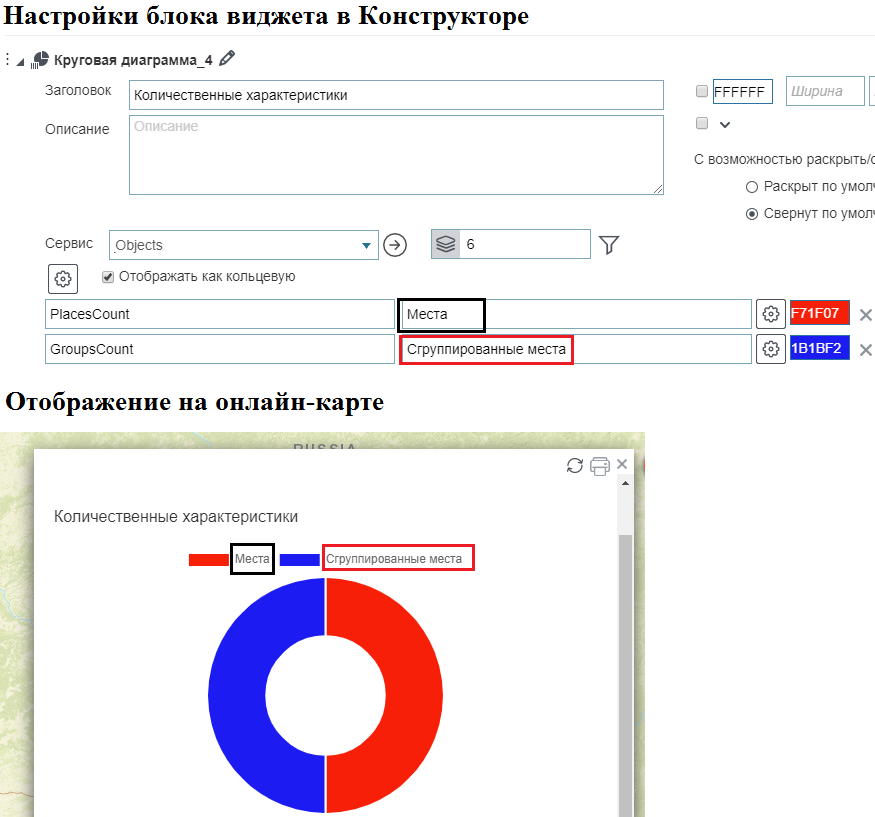The width and height of the screenshot is (875, 817).
Task: Uncheck Отображать как кольцевую checkbox
Action: 108,277
